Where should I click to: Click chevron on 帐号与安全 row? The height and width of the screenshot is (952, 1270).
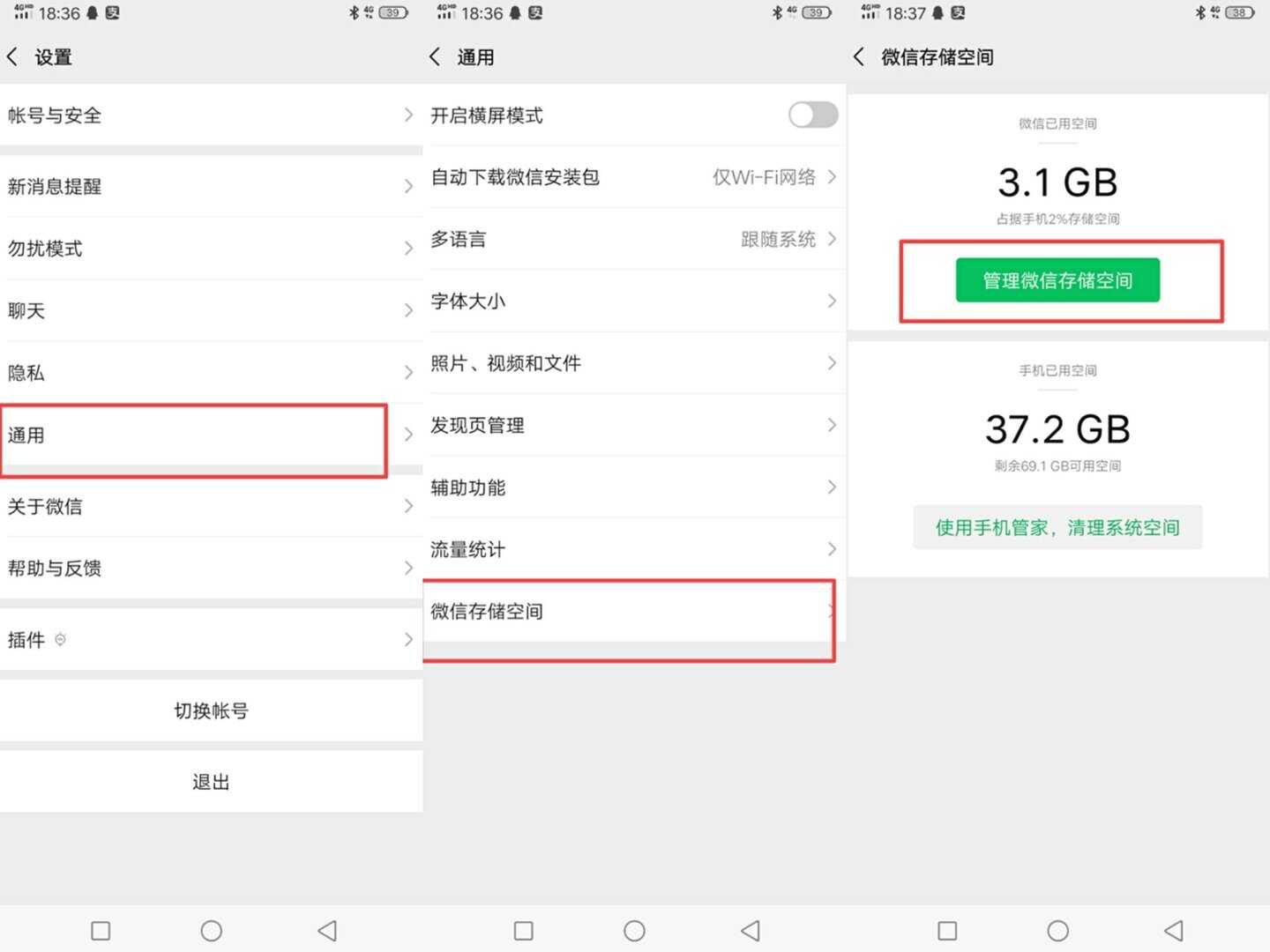[x=408, y=115]
